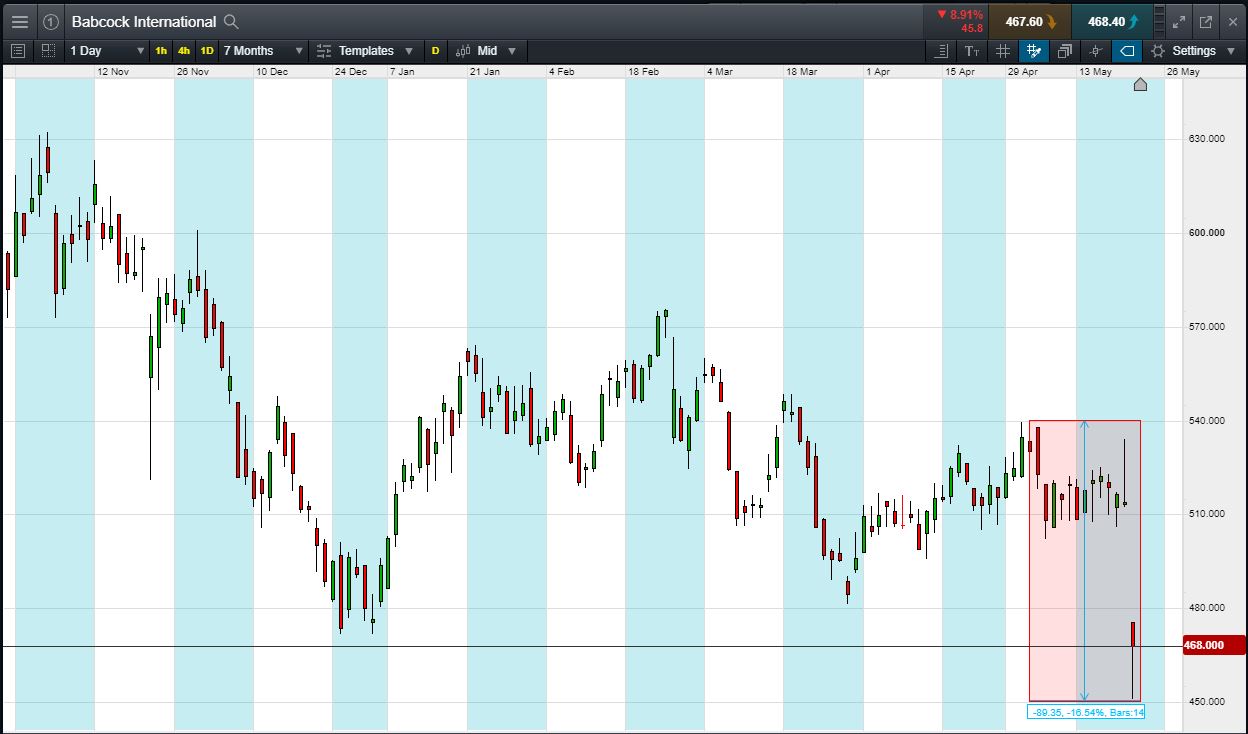Image resolution: width=1248 pixels, height=734 pixels.
Task: Open the Settings dropdown arrow
Action: 1229,51
